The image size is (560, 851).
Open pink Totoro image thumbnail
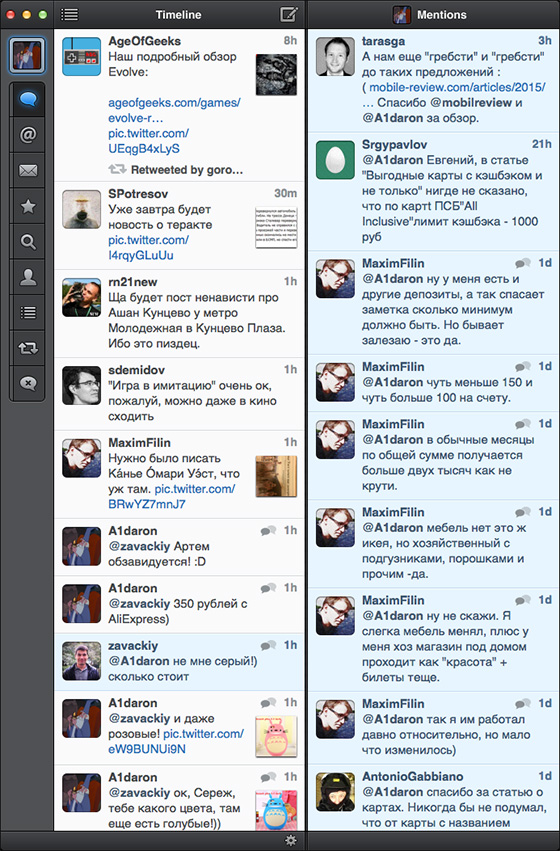coord(276,736)
